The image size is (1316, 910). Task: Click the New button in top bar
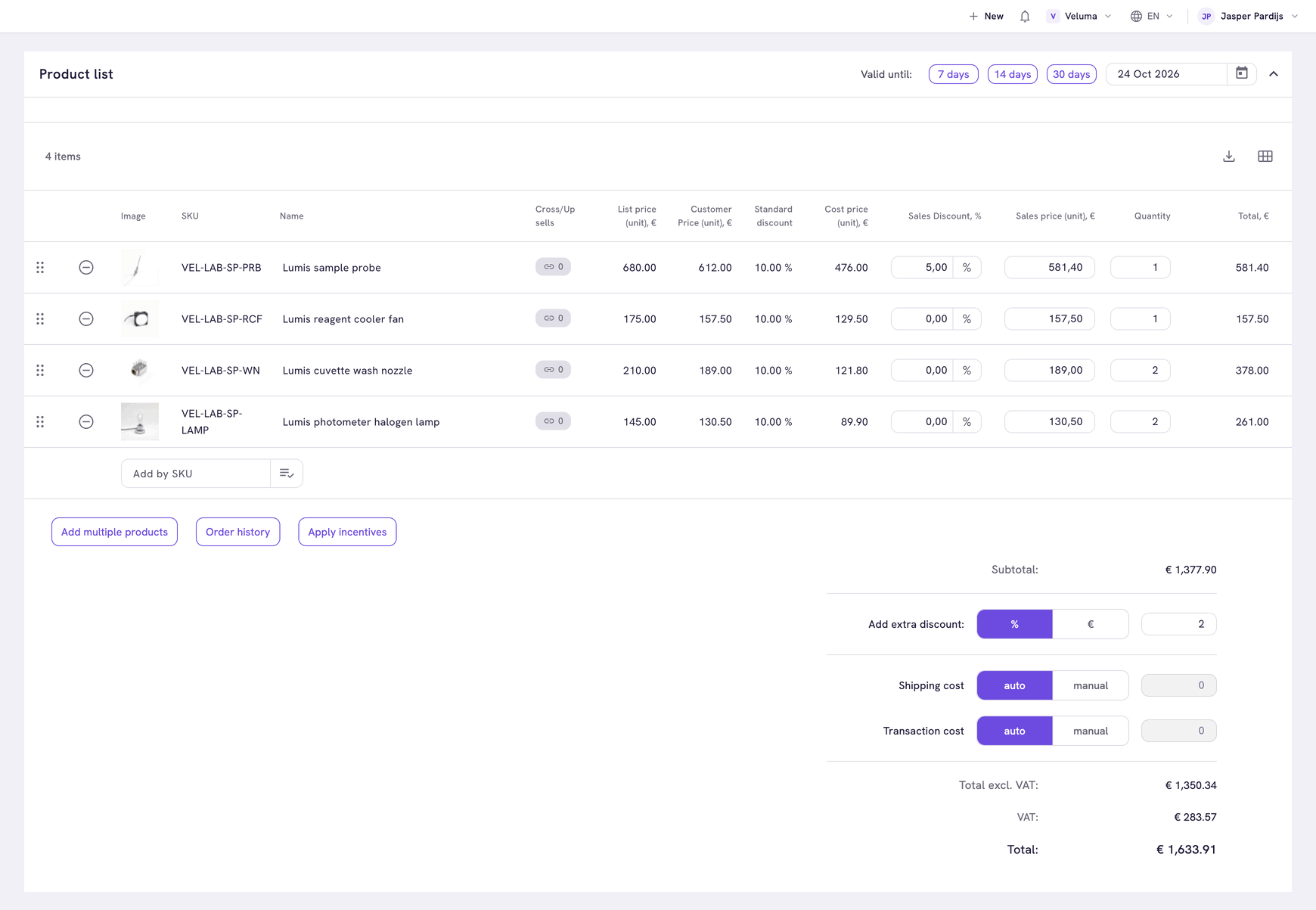pyautogui.click(x=986, y=16)
